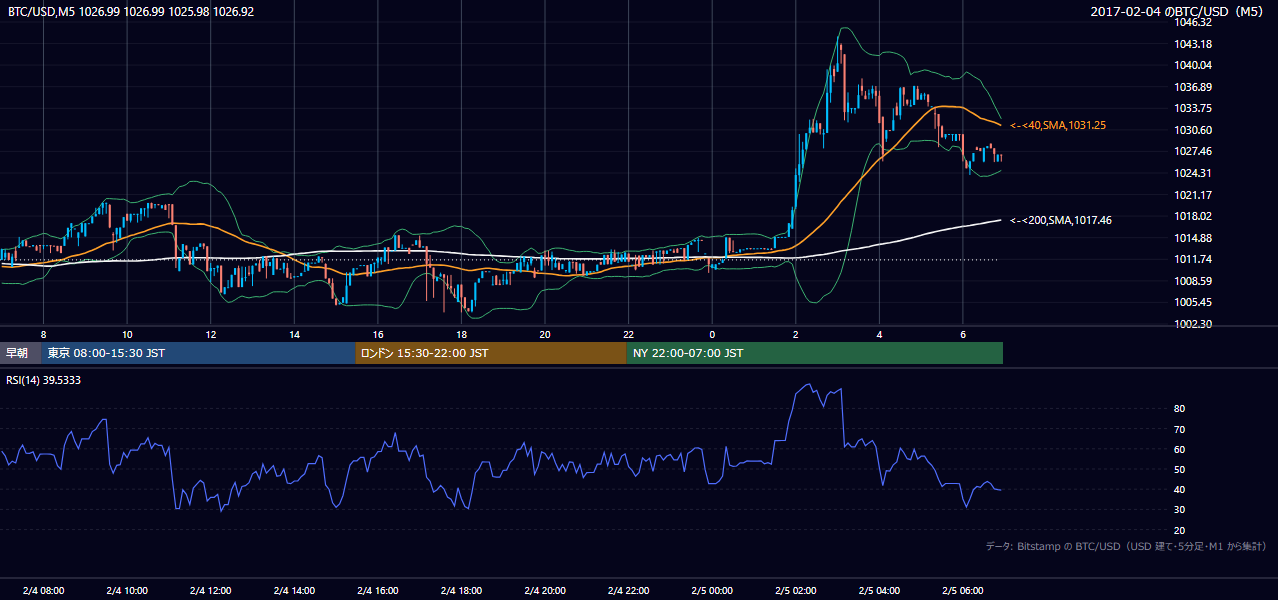Screen dimensions: 1278x600
Task: Click hour label 14 under price chart
Action: click(294, 334)
